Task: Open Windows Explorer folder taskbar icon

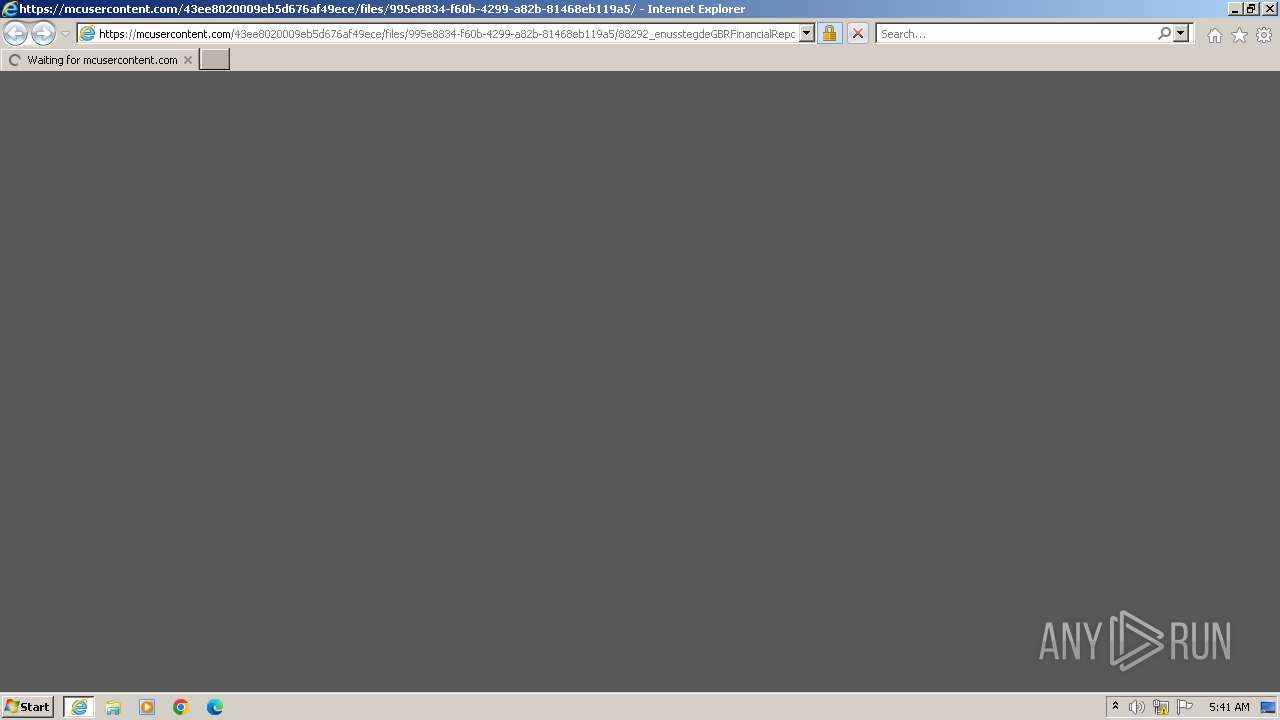Action: 113,707
